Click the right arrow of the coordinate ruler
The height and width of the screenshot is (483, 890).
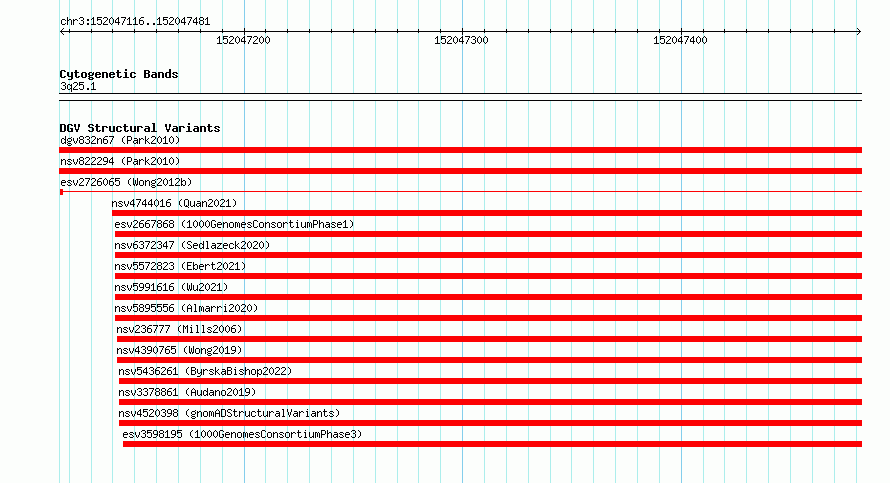[859, 32]
